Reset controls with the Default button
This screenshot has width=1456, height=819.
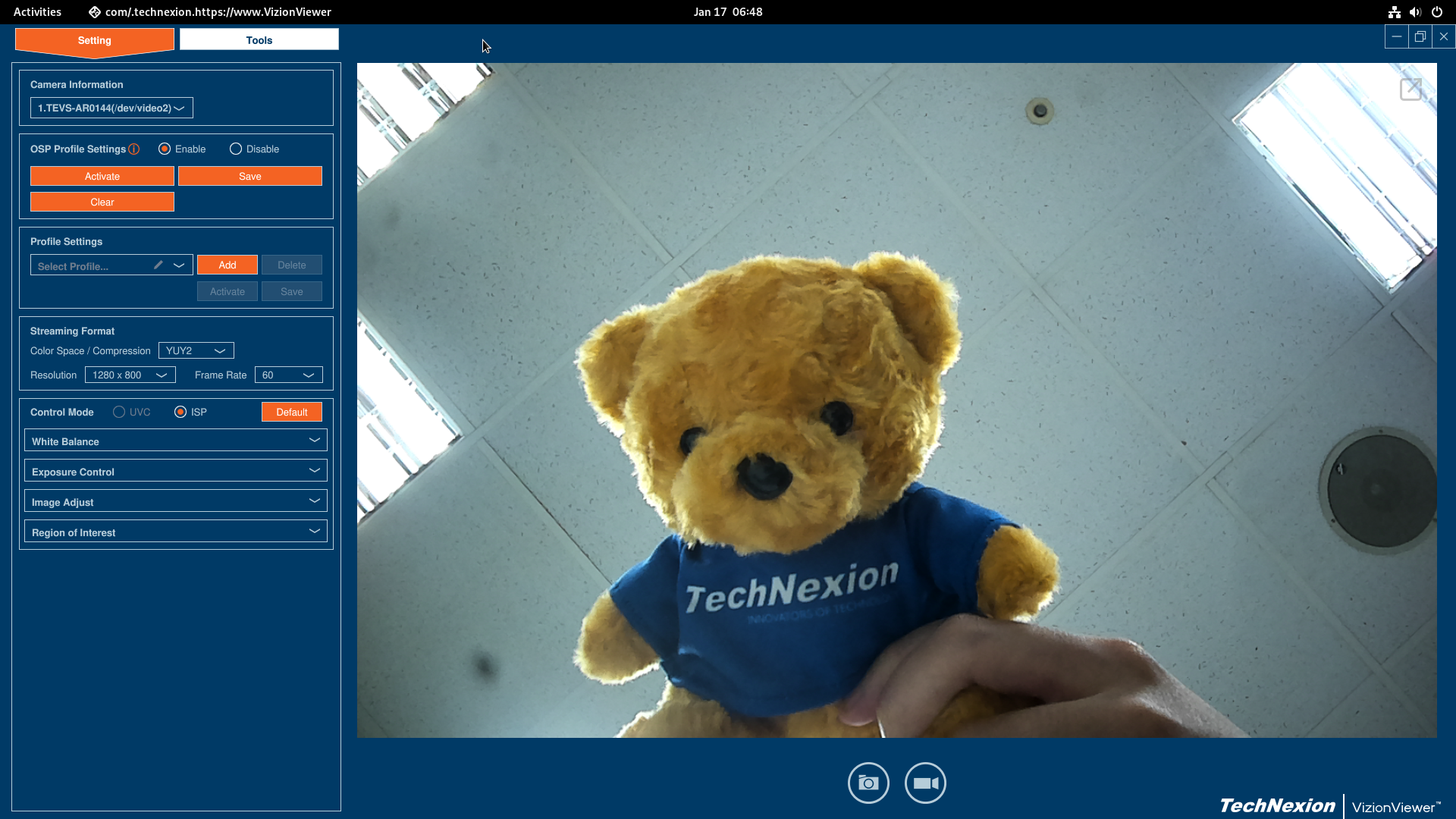tap(292, 412)
